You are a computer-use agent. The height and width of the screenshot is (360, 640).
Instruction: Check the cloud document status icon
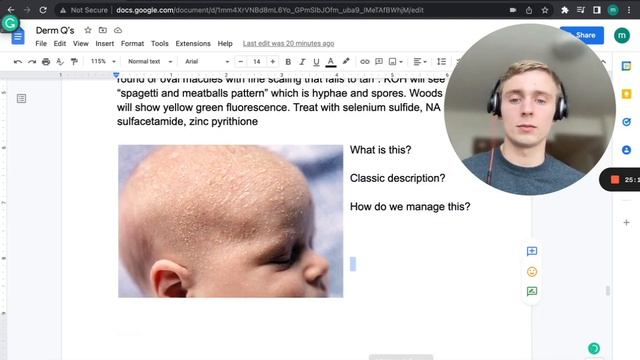click(118, 30)
